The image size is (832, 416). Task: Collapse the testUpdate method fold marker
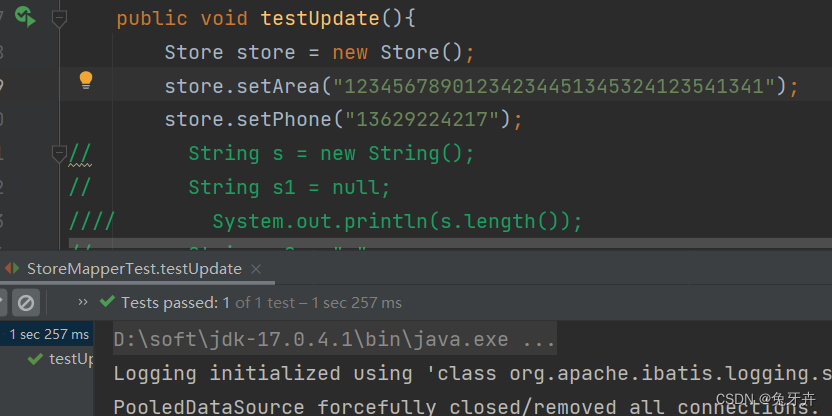[59, 19]
